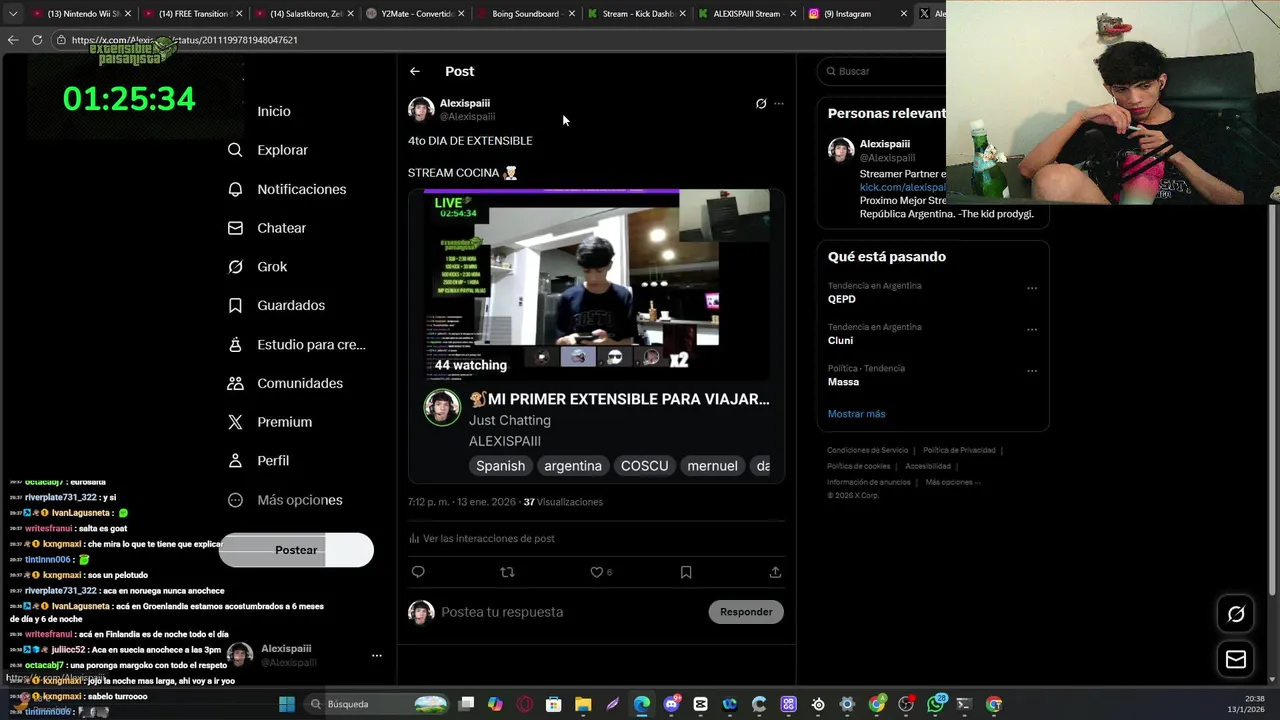This screenshot has width=1280, height=720.
Task: Open the Premium X icon
Action: pos(235,422)
